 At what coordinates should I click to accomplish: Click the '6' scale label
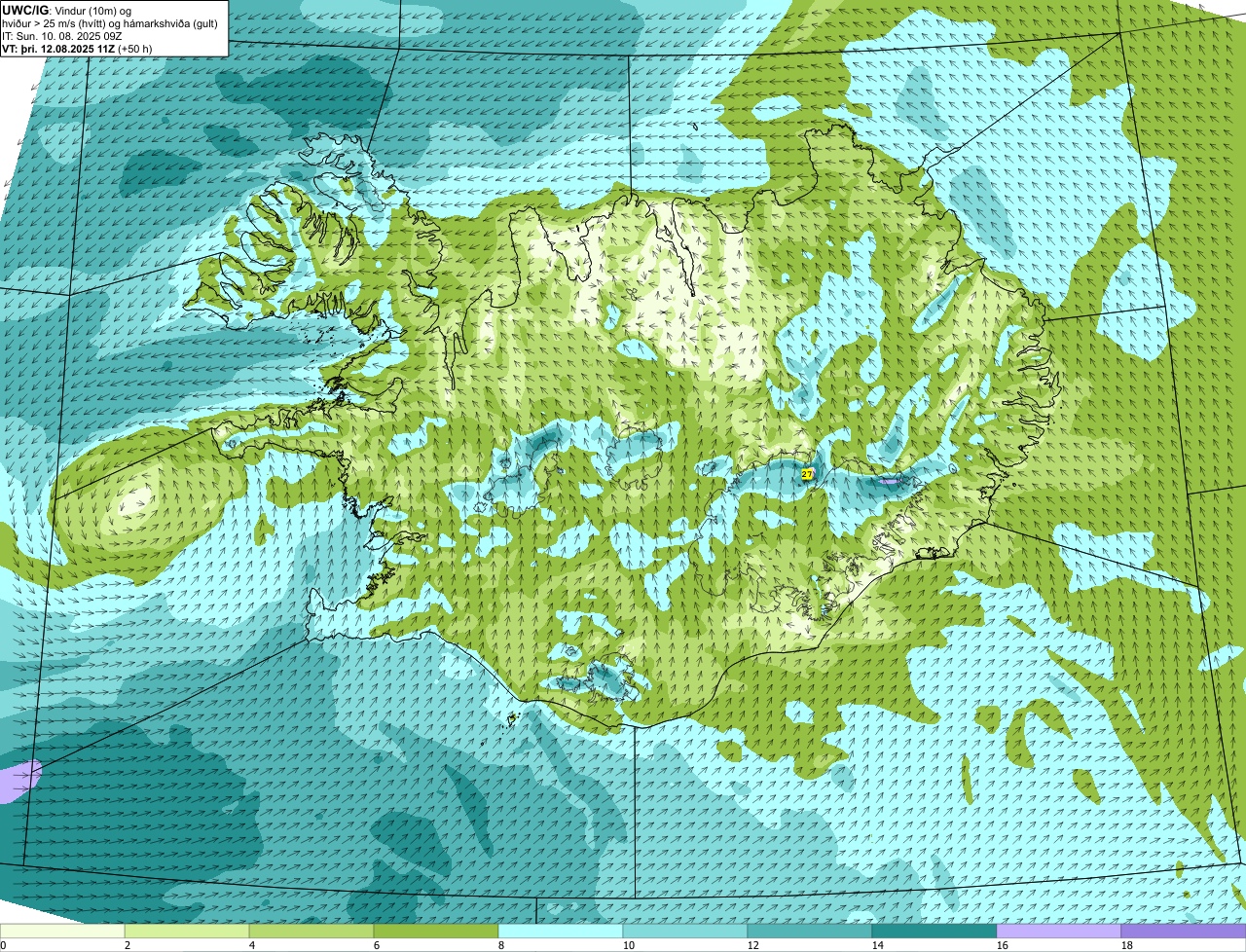377,945
